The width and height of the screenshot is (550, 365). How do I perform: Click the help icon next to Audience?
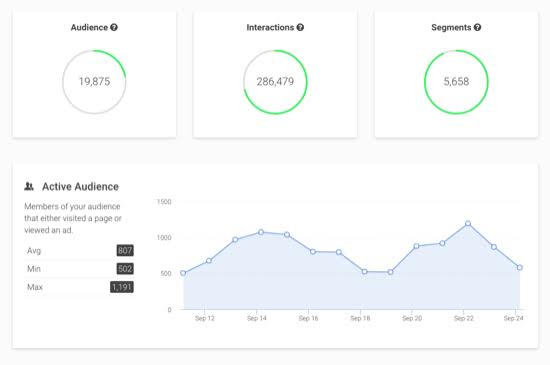[x=114, y=27]
